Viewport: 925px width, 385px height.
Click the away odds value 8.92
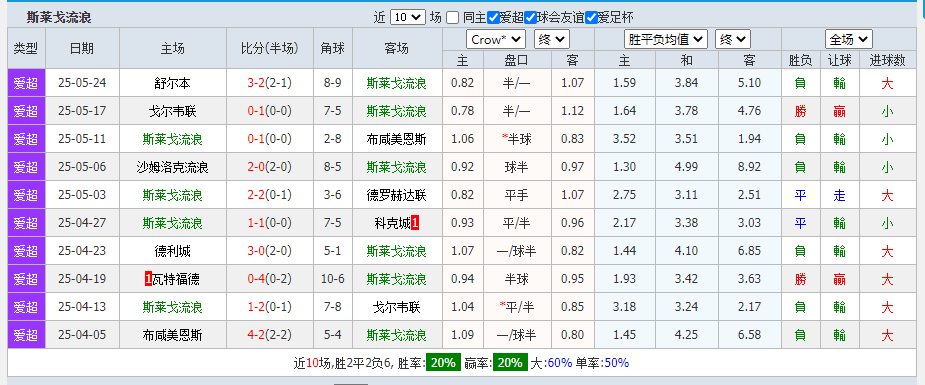(750, 167)
